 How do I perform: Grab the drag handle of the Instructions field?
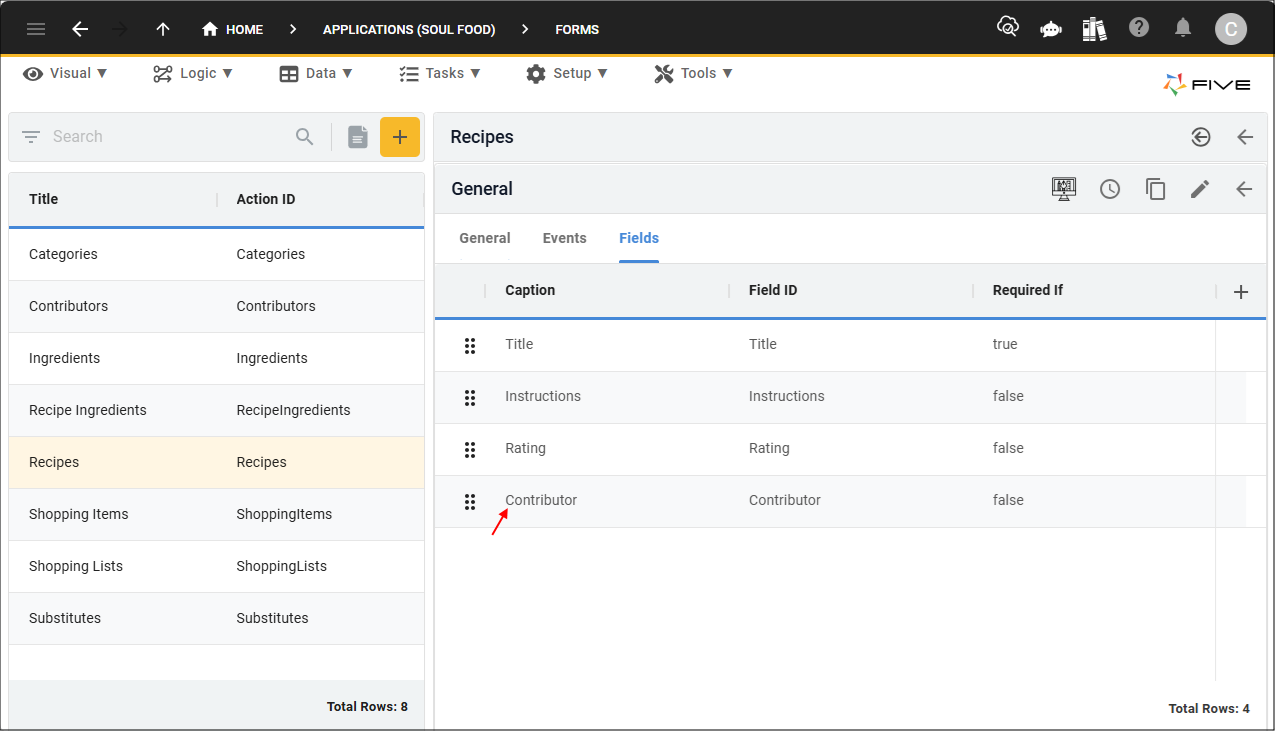(470, 397)
